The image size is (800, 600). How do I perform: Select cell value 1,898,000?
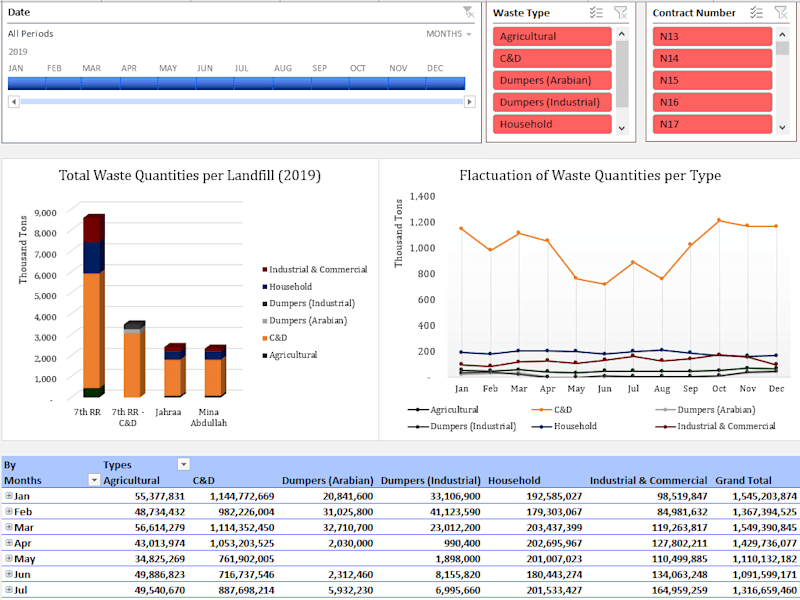[458, 559]
